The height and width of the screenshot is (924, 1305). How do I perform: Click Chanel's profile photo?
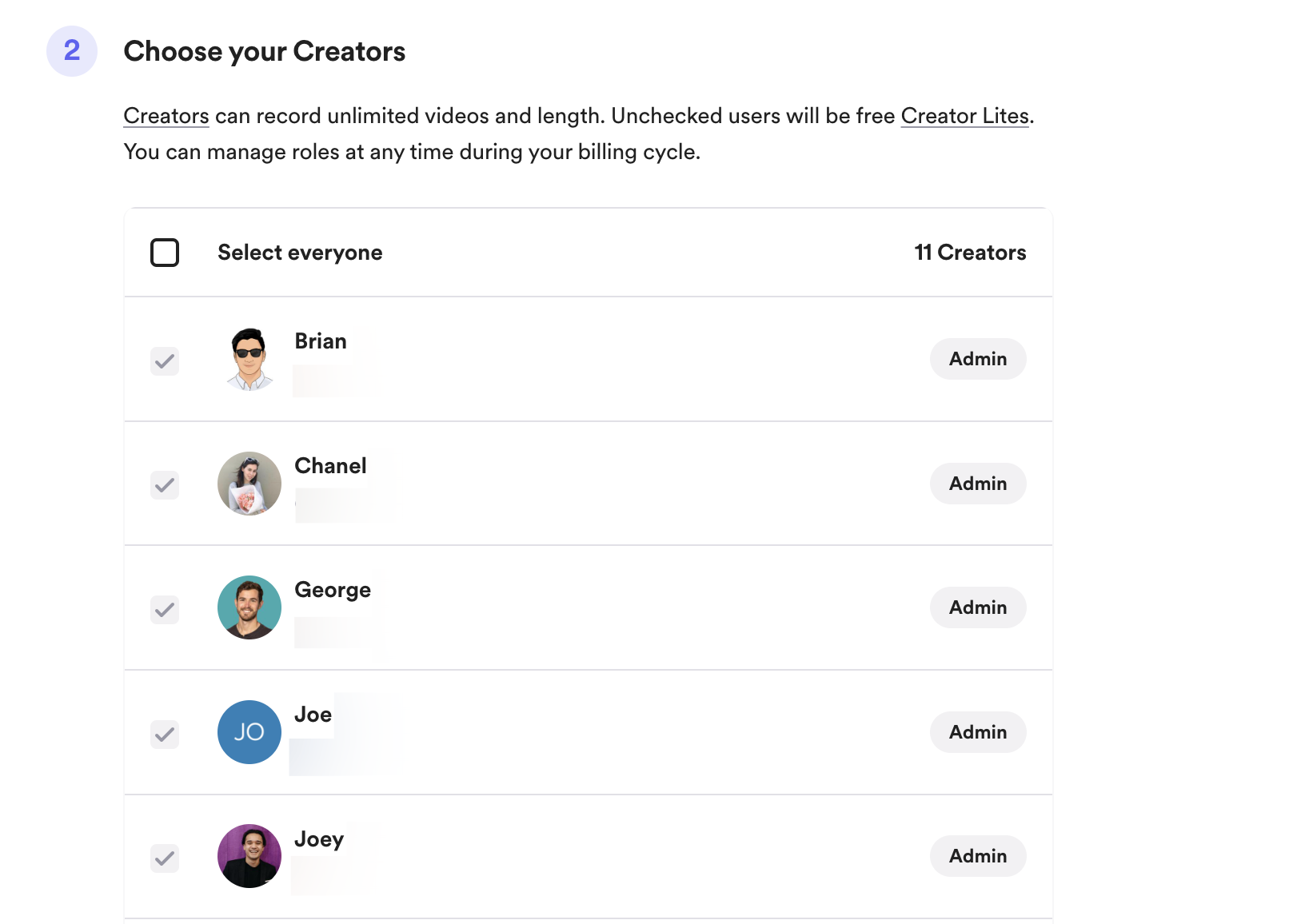tap(249, 484)
